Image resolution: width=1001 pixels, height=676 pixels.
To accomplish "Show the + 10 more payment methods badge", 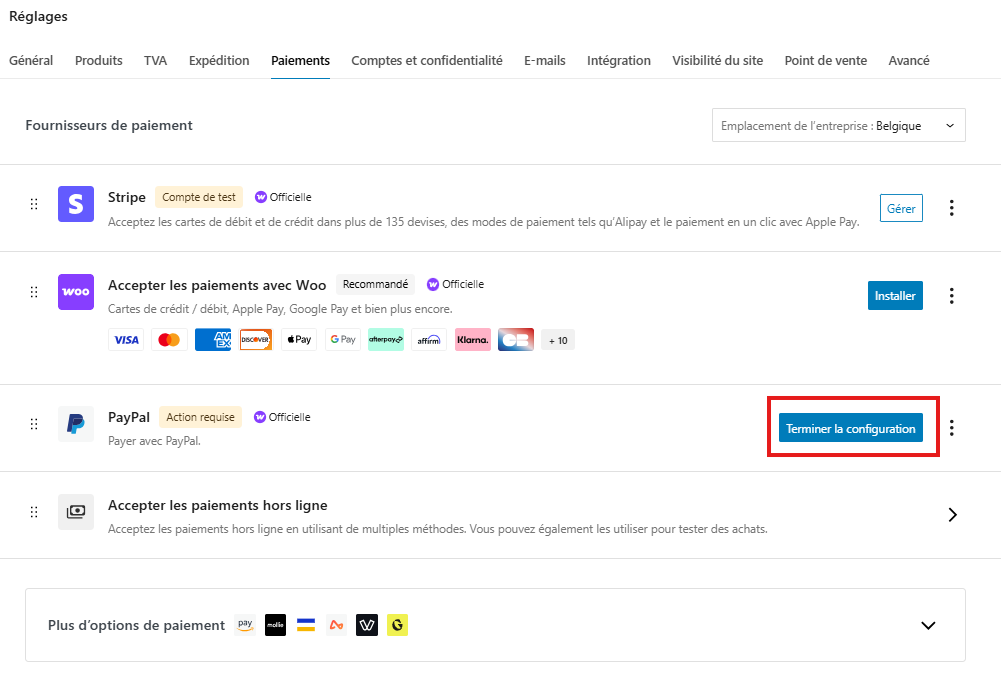I will click(x=558, y=340).
